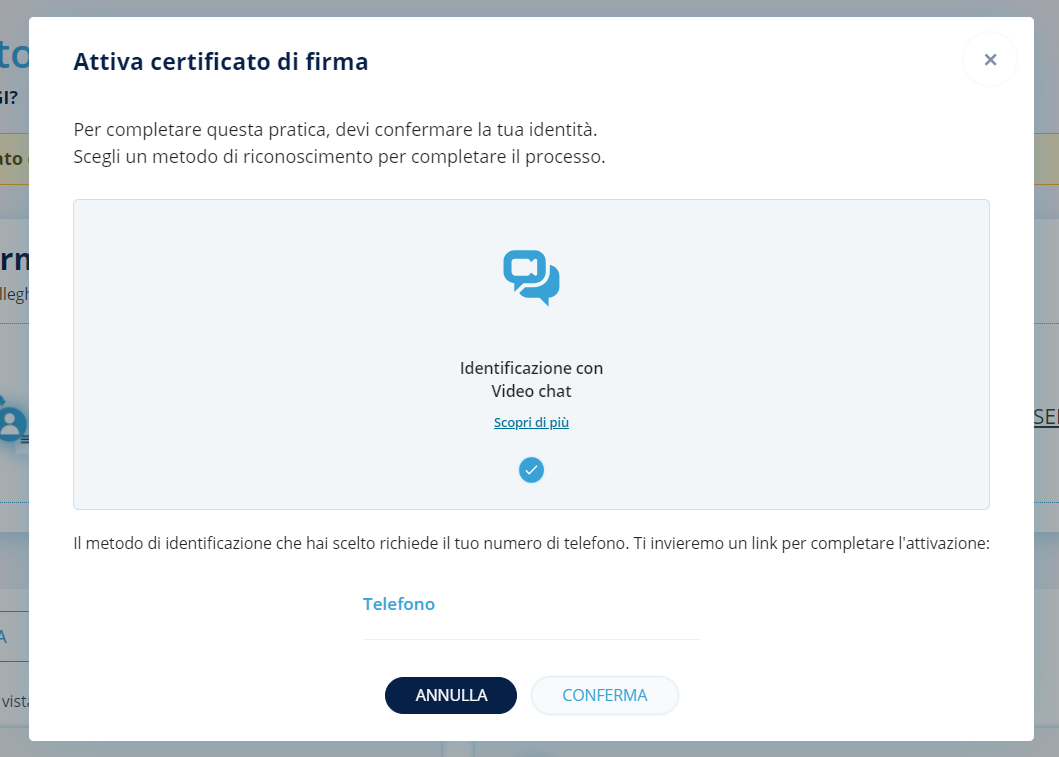1059x757 pixels.
Task: Open the "Scopri di più" link
Action: click(531, 423)
